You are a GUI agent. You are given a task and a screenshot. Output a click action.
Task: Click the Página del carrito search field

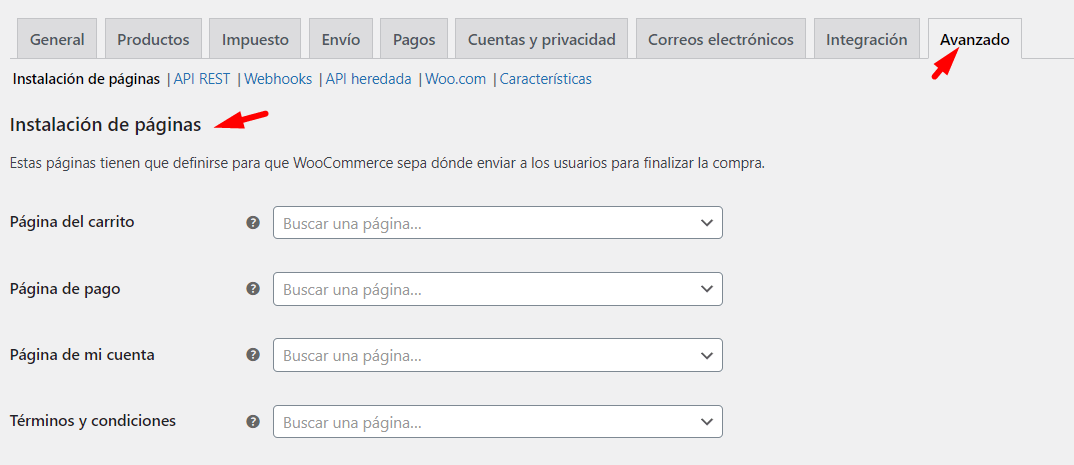498,223
